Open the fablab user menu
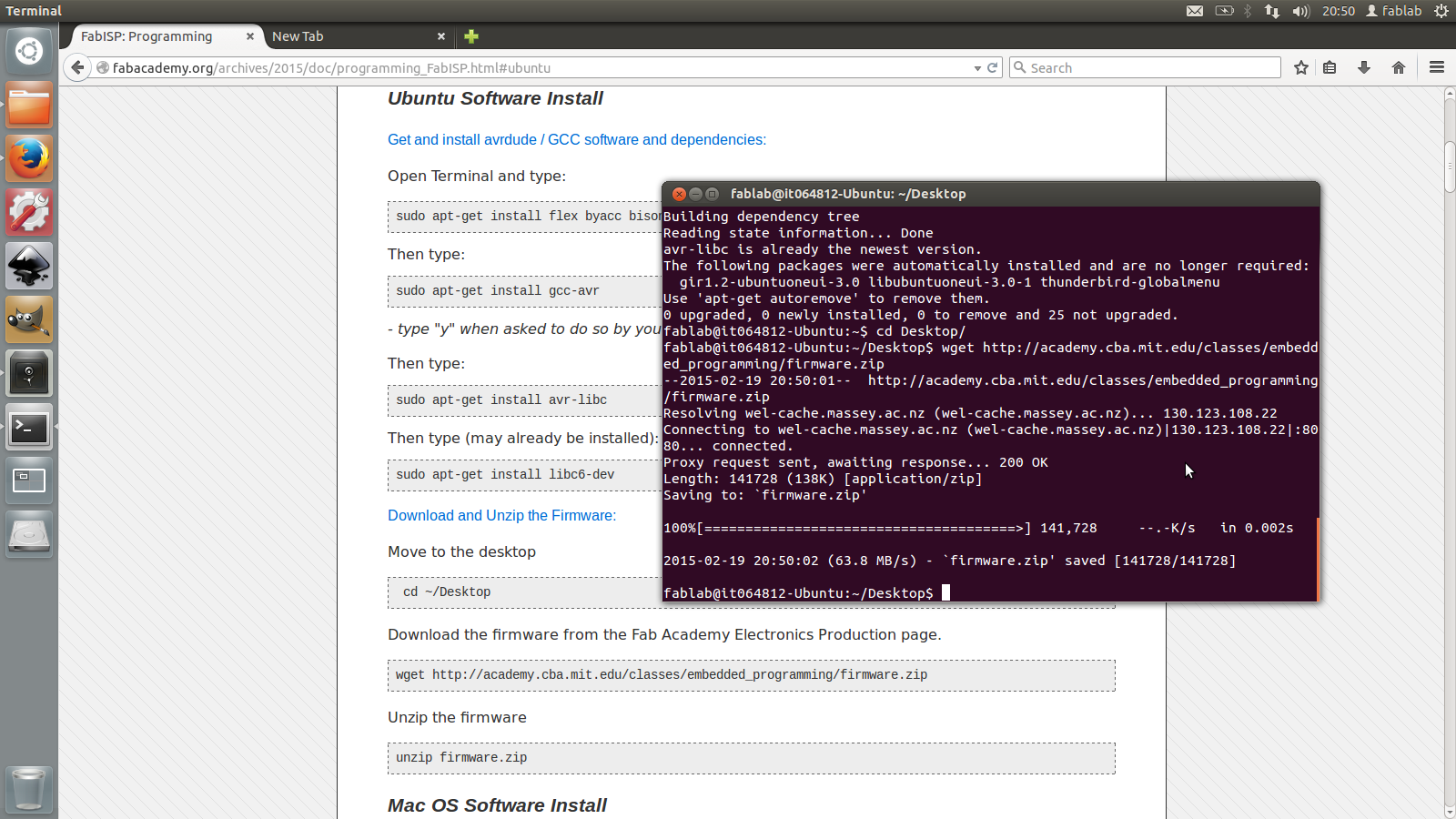The height and width of the screenshot is (819, 1456). pos(1394,11)
